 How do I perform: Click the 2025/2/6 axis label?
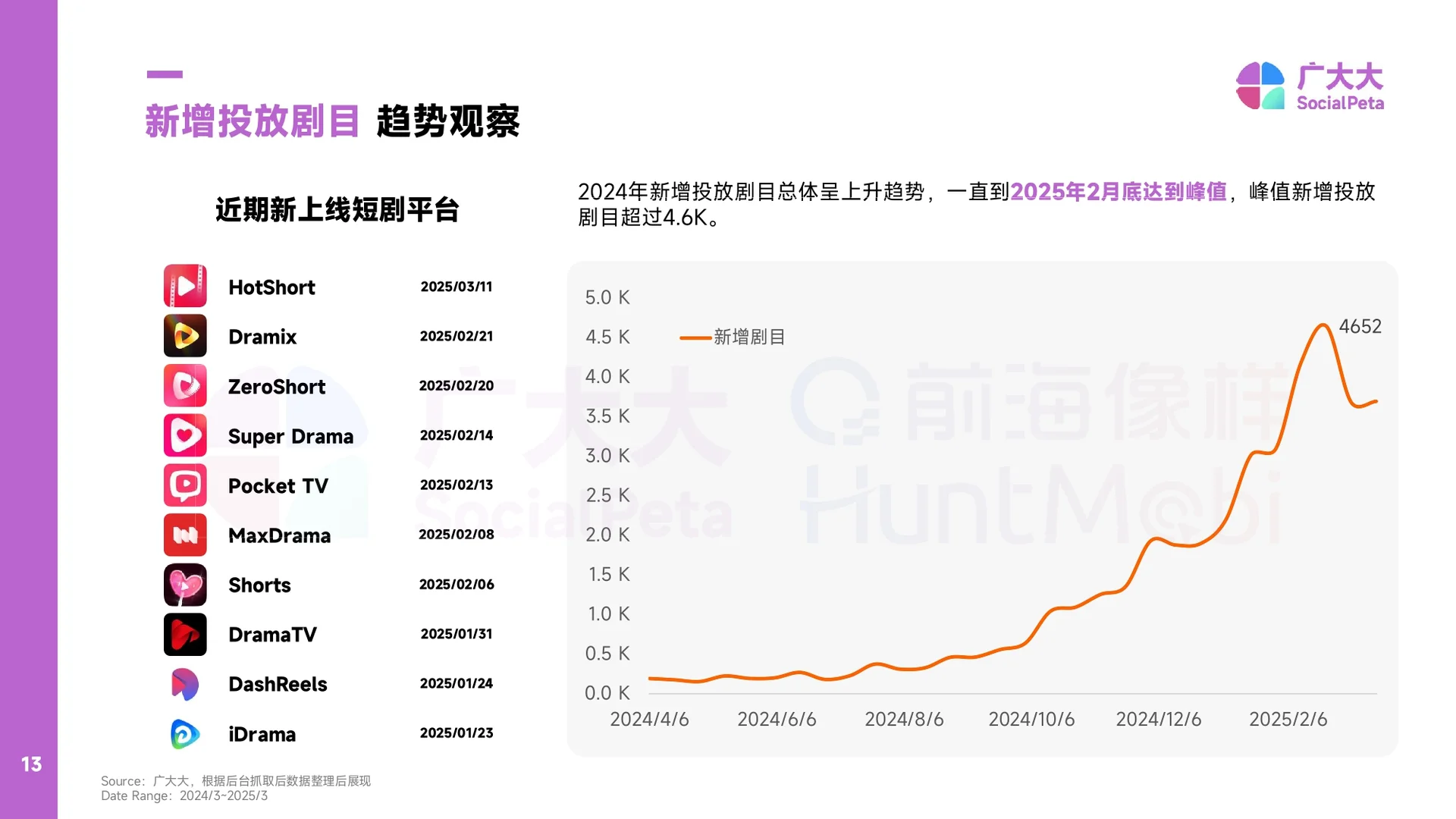coord(1288,719)
